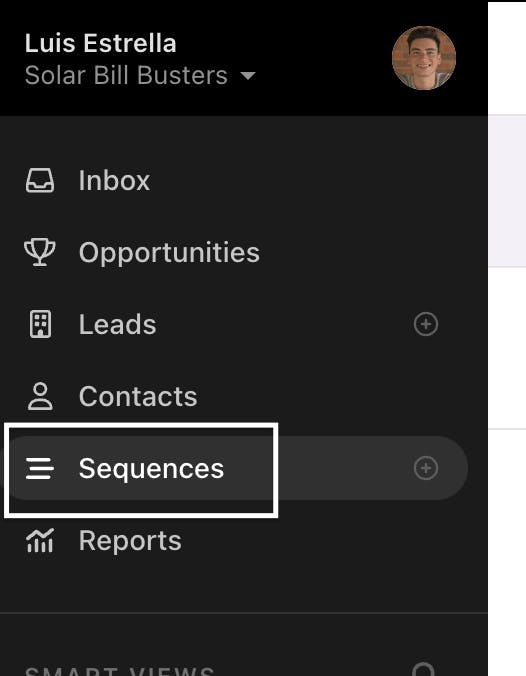Click the Sequences lines icon

(40, 468)
